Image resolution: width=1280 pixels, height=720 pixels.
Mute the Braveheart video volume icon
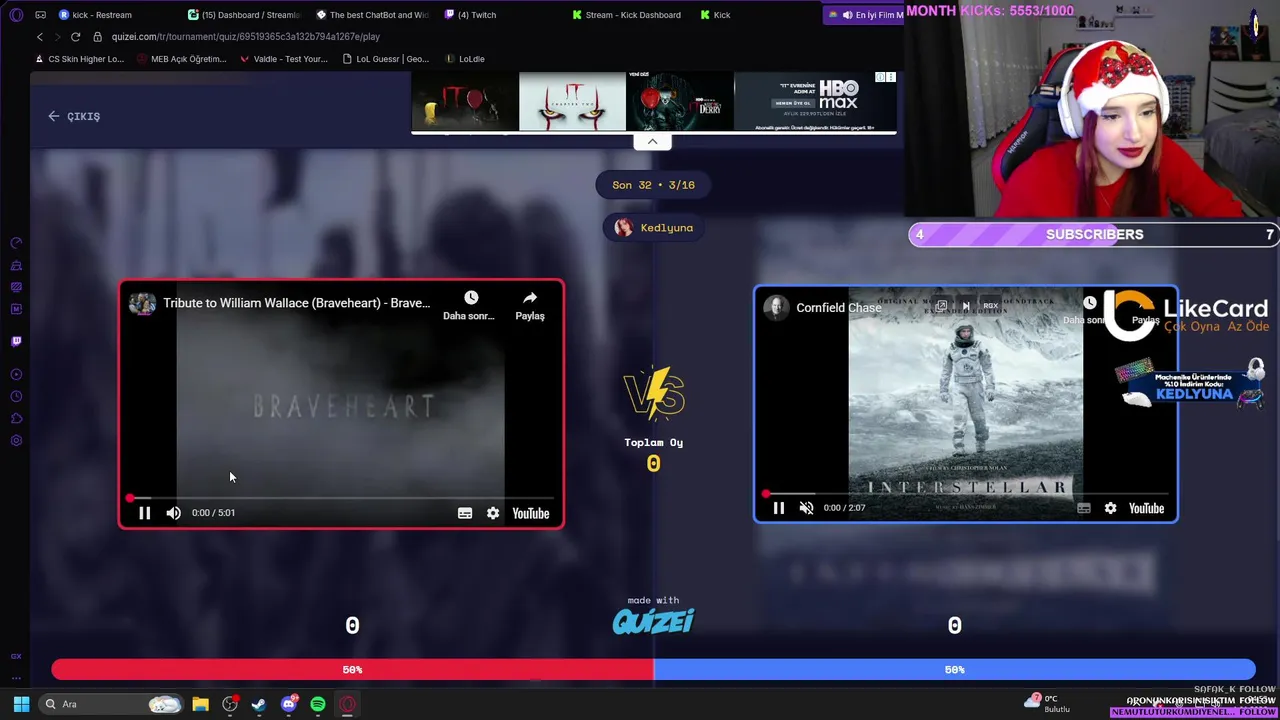173,513
